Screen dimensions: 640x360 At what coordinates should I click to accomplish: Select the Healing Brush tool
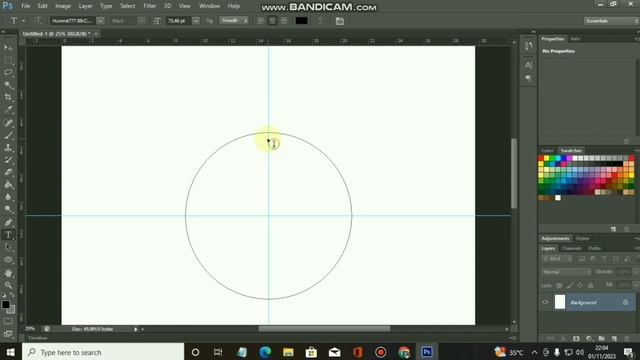(x=8, y=122)
